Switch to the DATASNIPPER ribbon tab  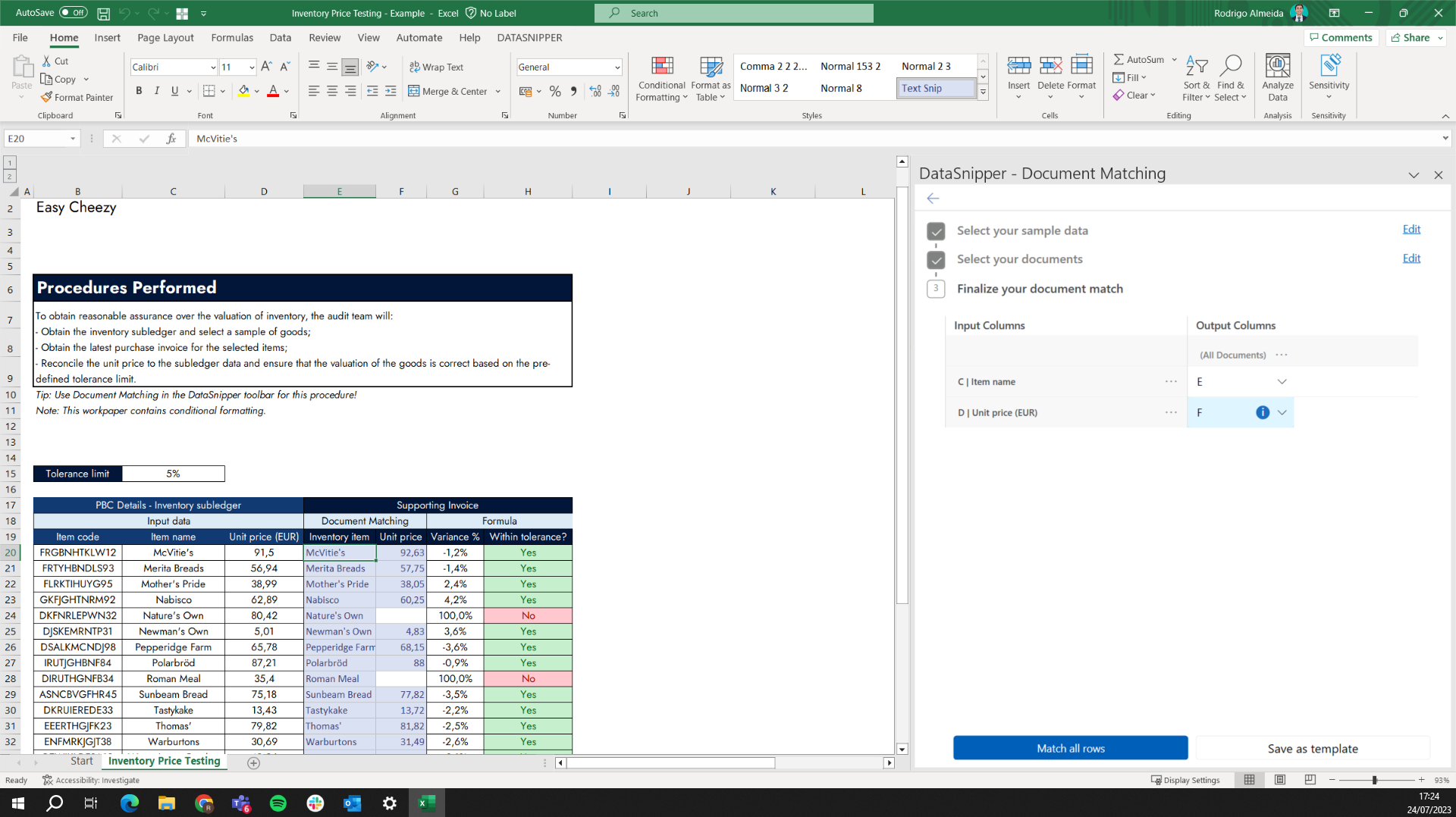(529, 37)
